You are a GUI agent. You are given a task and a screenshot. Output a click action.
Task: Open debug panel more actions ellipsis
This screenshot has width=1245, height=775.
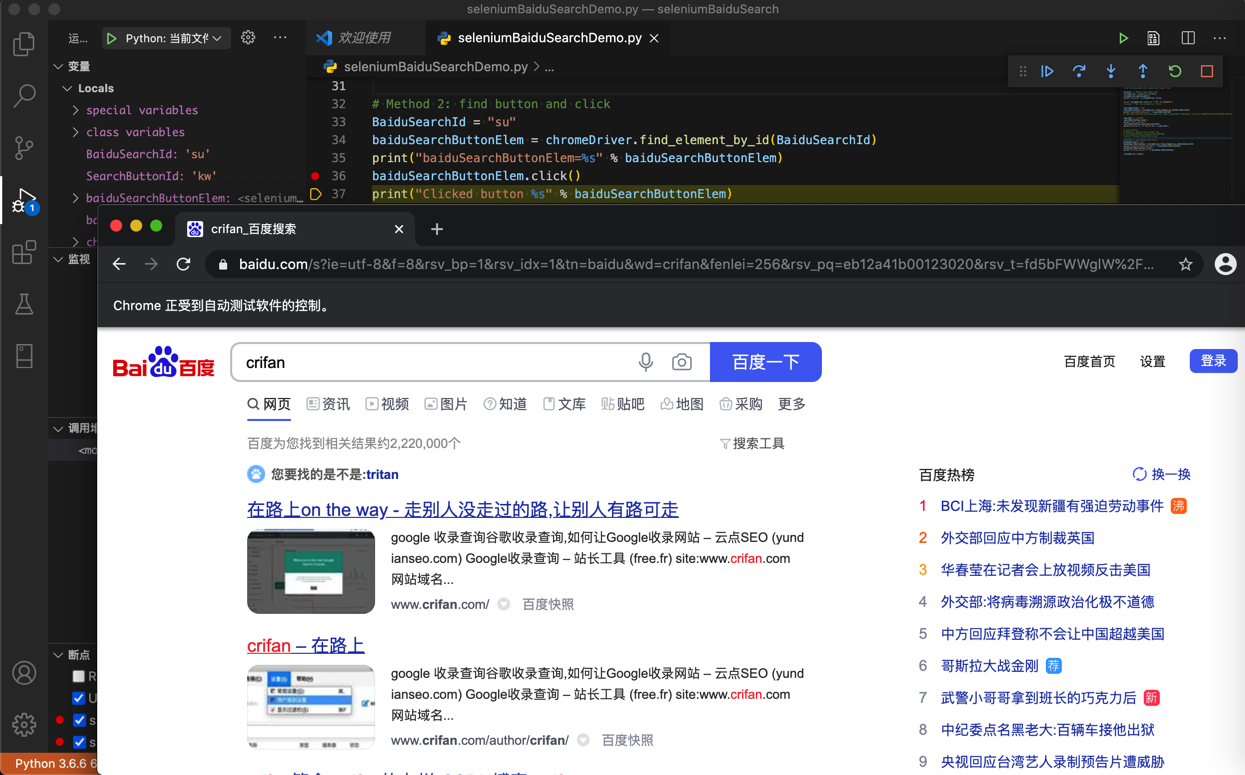click(280, 38)
